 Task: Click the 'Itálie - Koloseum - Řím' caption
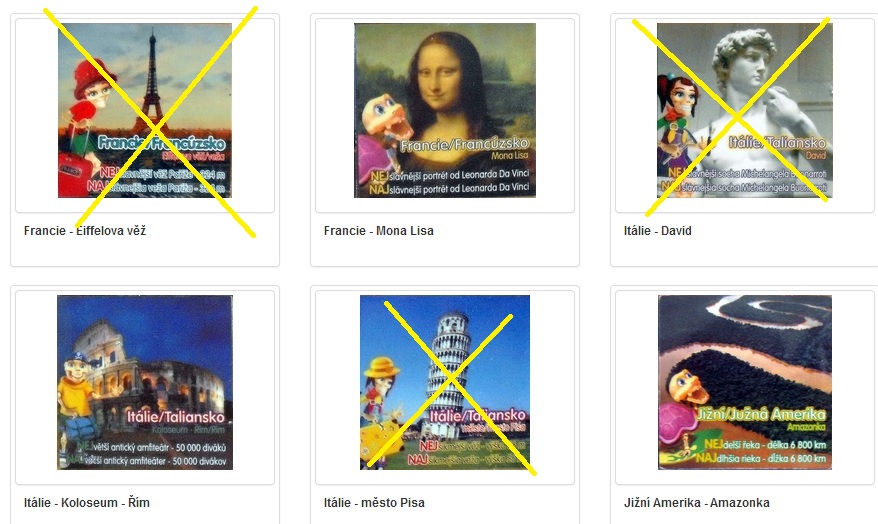[87, 503]
